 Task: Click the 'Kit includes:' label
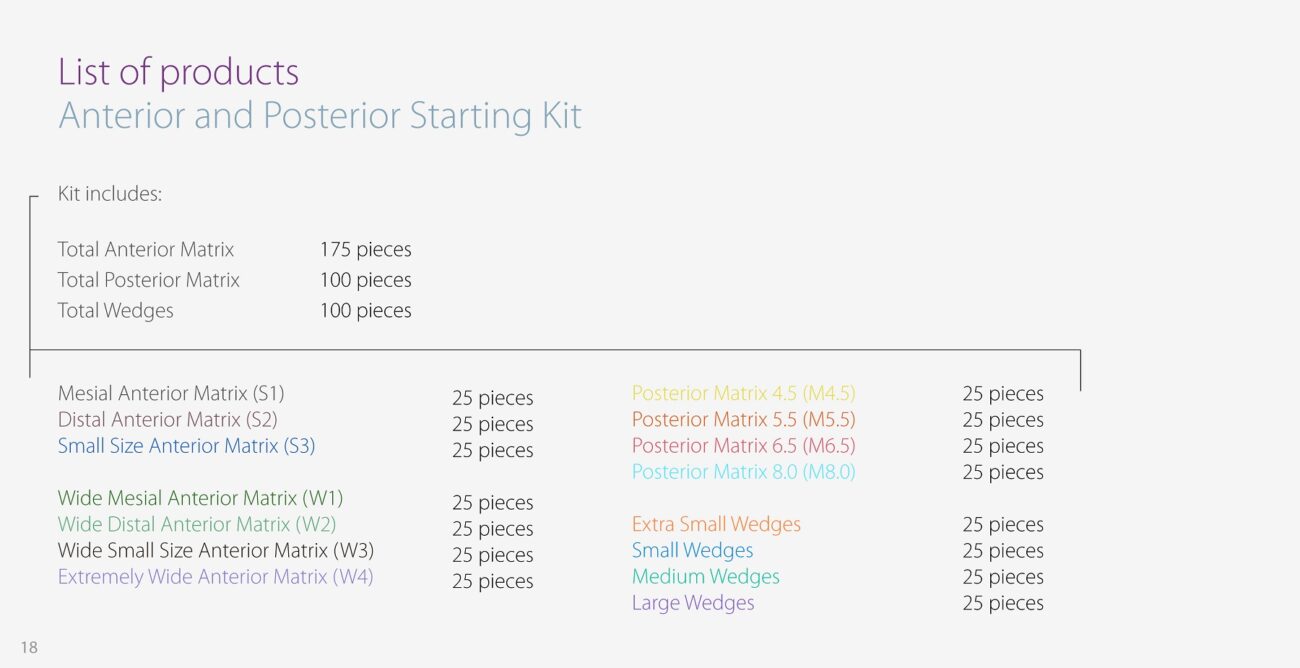(x=110, y=194)
